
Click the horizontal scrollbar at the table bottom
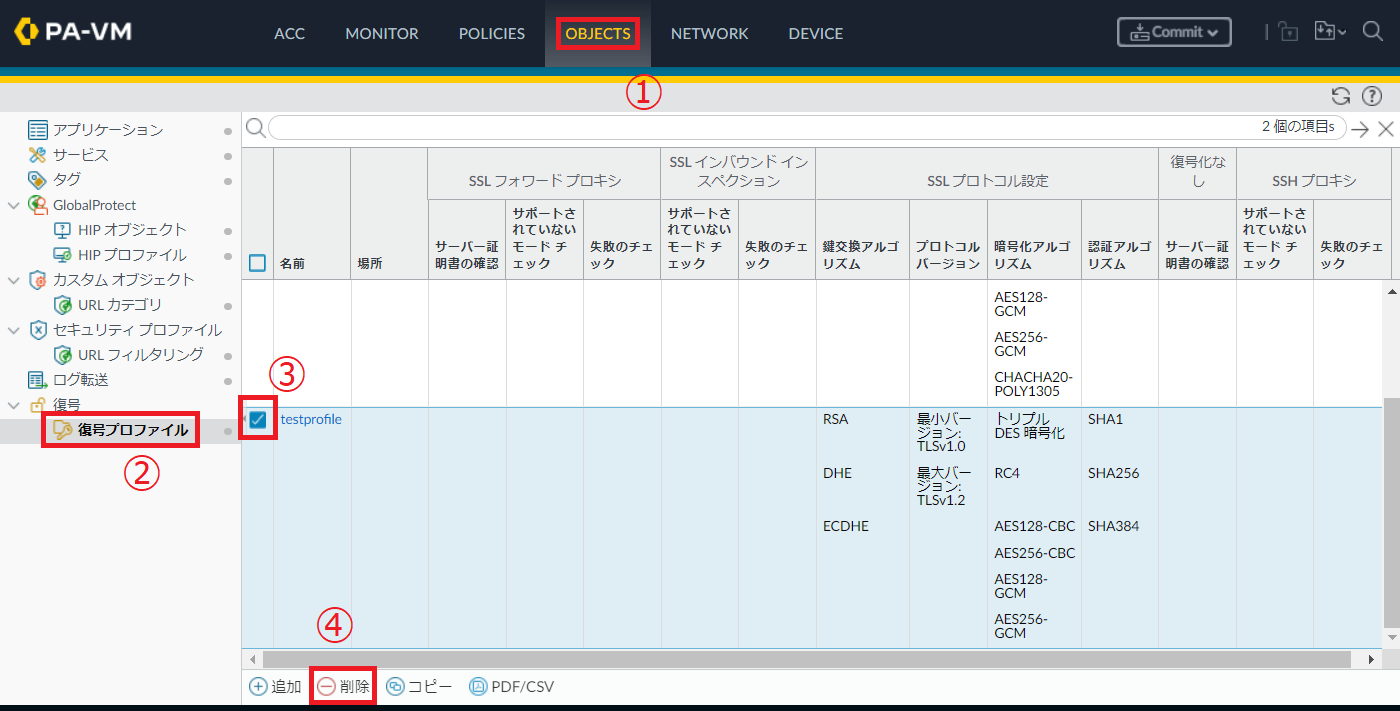(700, 659)
